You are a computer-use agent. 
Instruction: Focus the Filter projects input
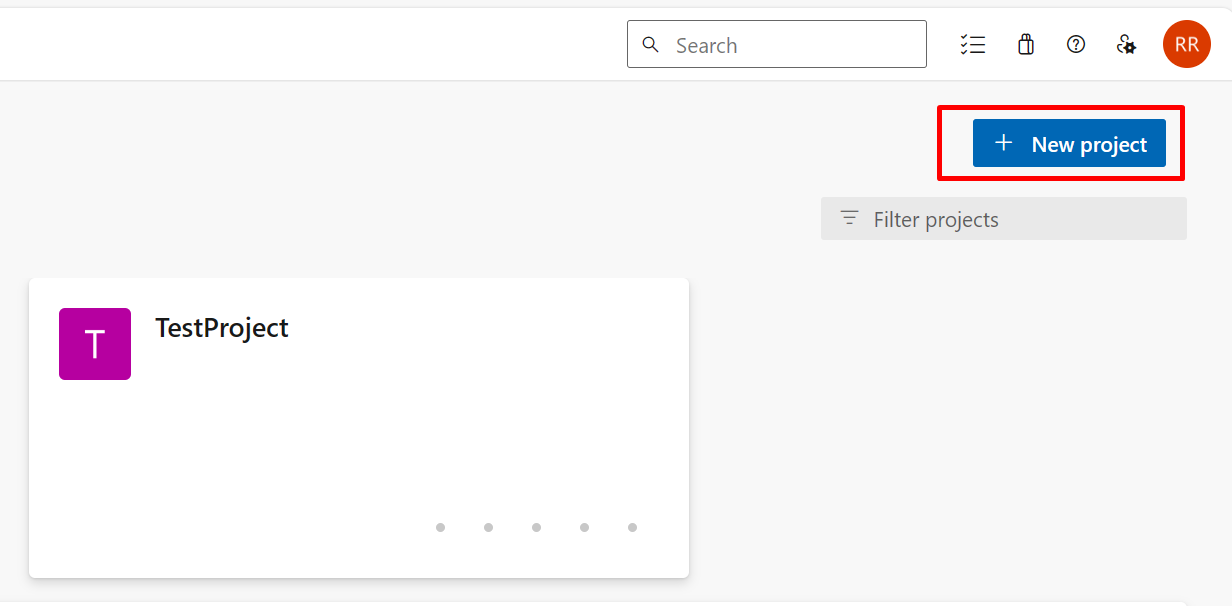(1004, 219)
